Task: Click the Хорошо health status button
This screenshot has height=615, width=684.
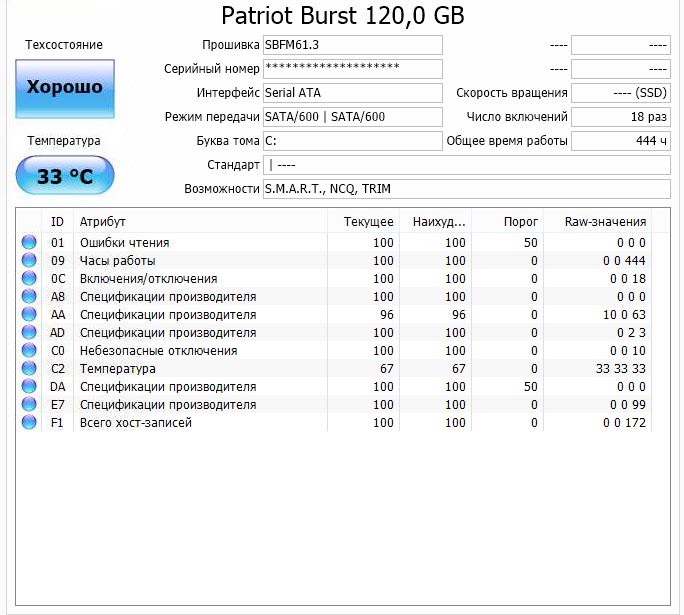Action: (65, 89)
